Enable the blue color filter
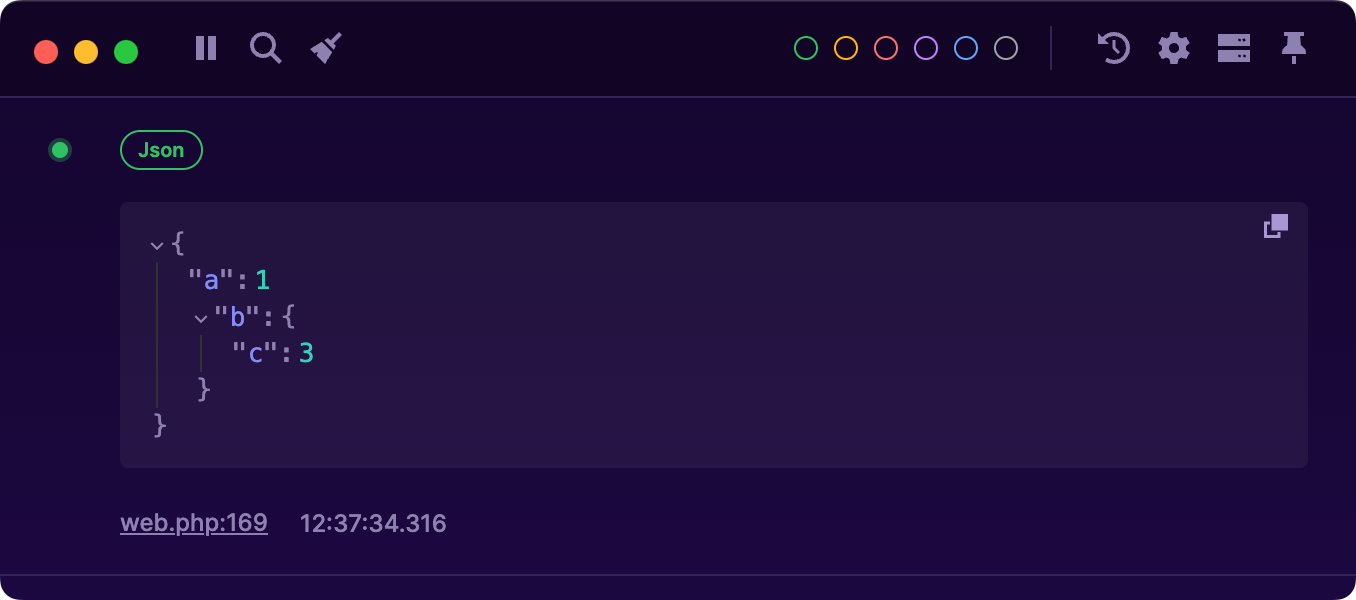This screenshot has height=600, width=1356. click(965, 48)
